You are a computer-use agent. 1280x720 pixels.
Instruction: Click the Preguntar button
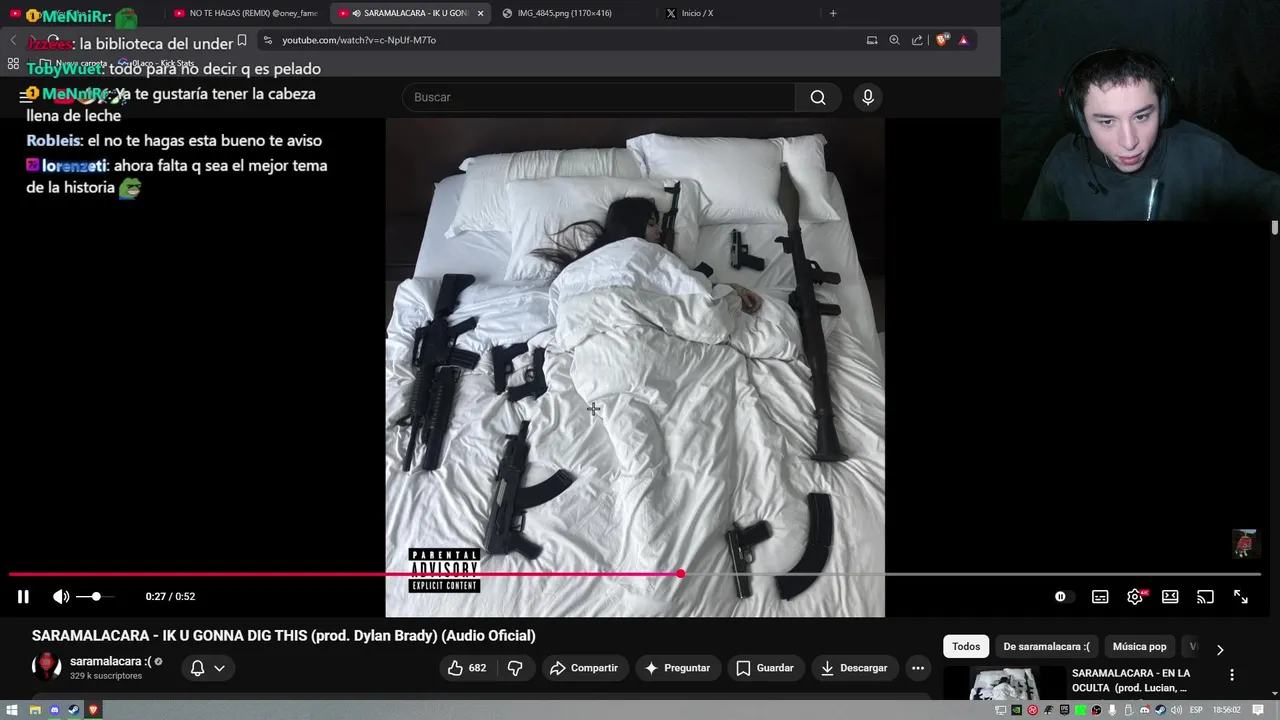click(677, 668)
